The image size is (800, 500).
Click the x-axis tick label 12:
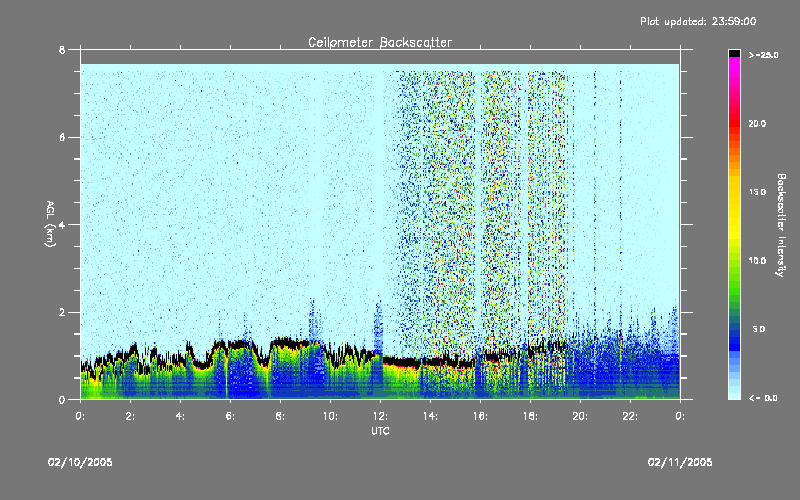click(x=380, y=416)
